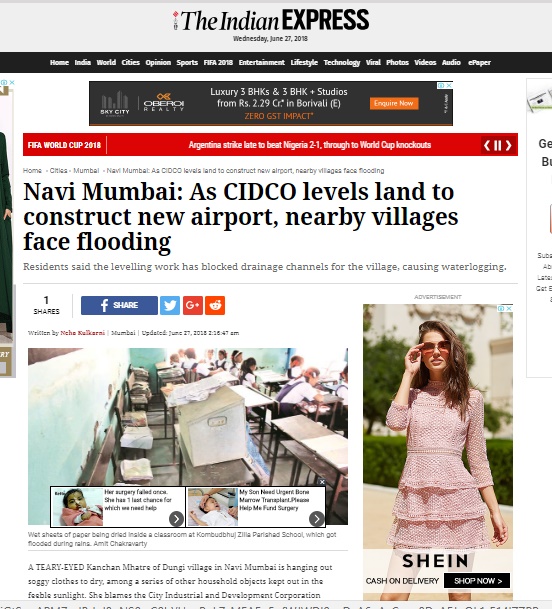This screenshot has height=609, width=552.
Task: Share article on Reddit
Action: click(215, 305)
